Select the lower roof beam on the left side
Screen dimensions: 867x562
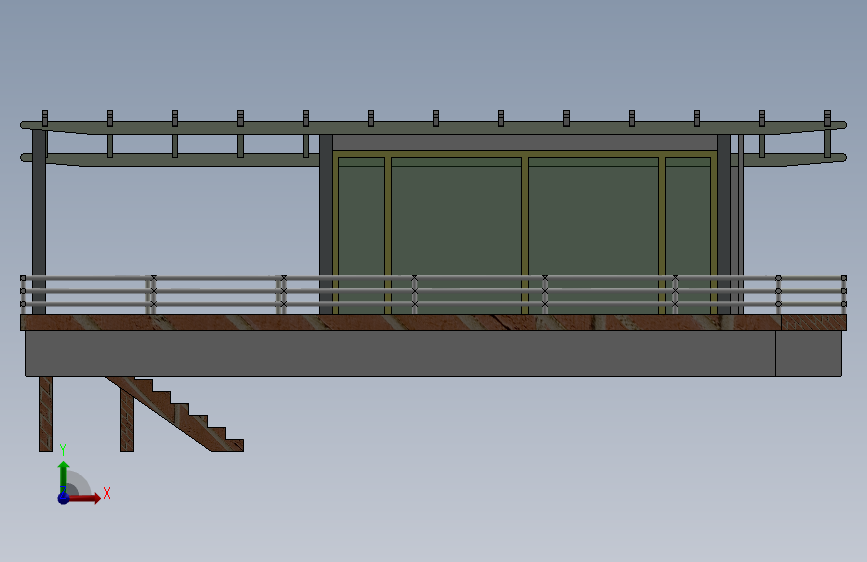[170, 159]
